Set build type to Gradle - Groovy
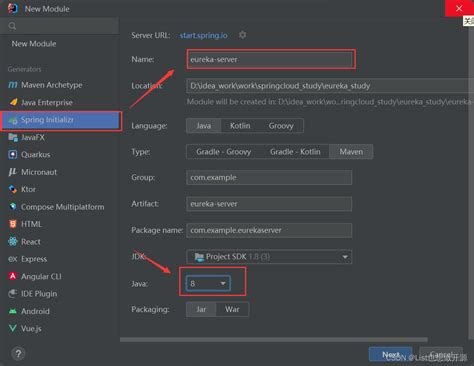 223,152
